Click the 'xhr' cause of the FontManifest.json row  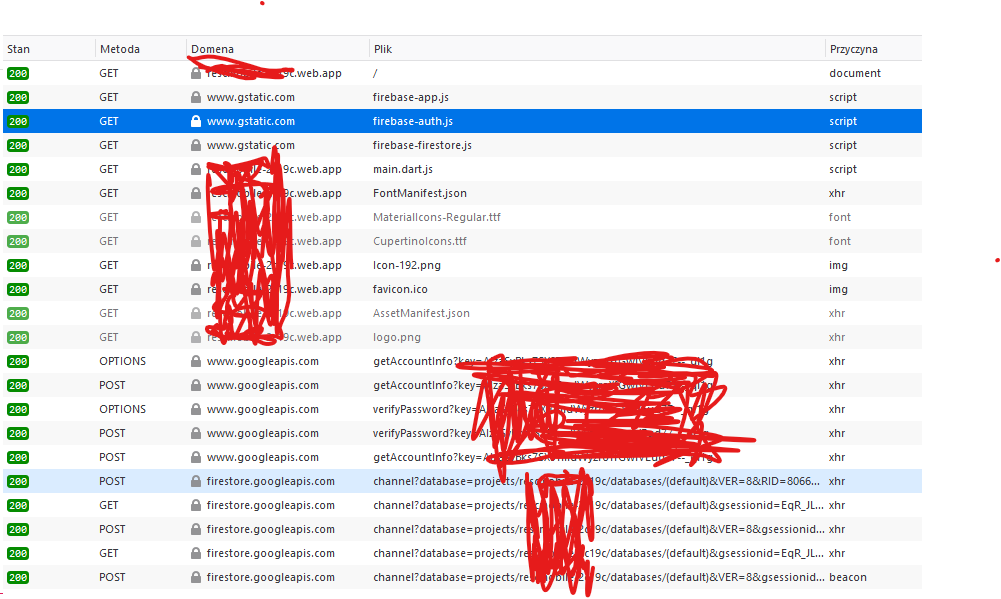[837, 193]
